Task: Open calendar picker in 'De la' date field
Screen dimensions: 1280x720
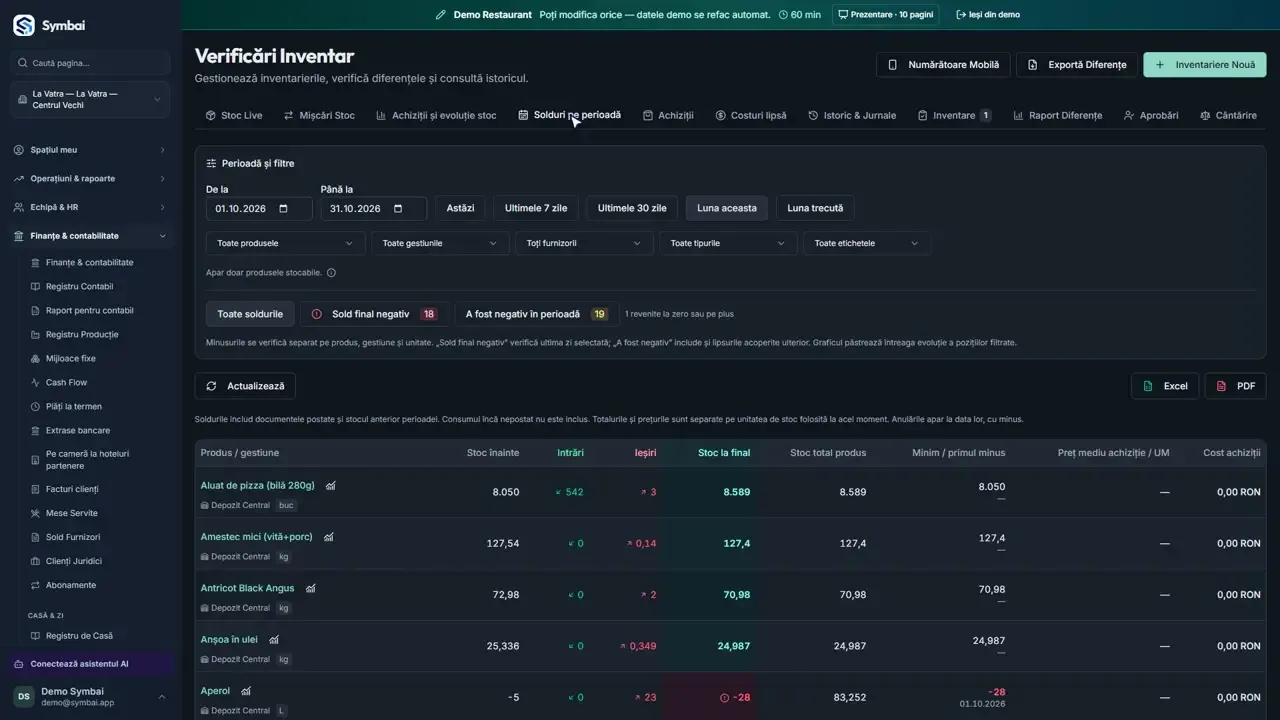Action: pyautogui.click(x=283, y=209)
